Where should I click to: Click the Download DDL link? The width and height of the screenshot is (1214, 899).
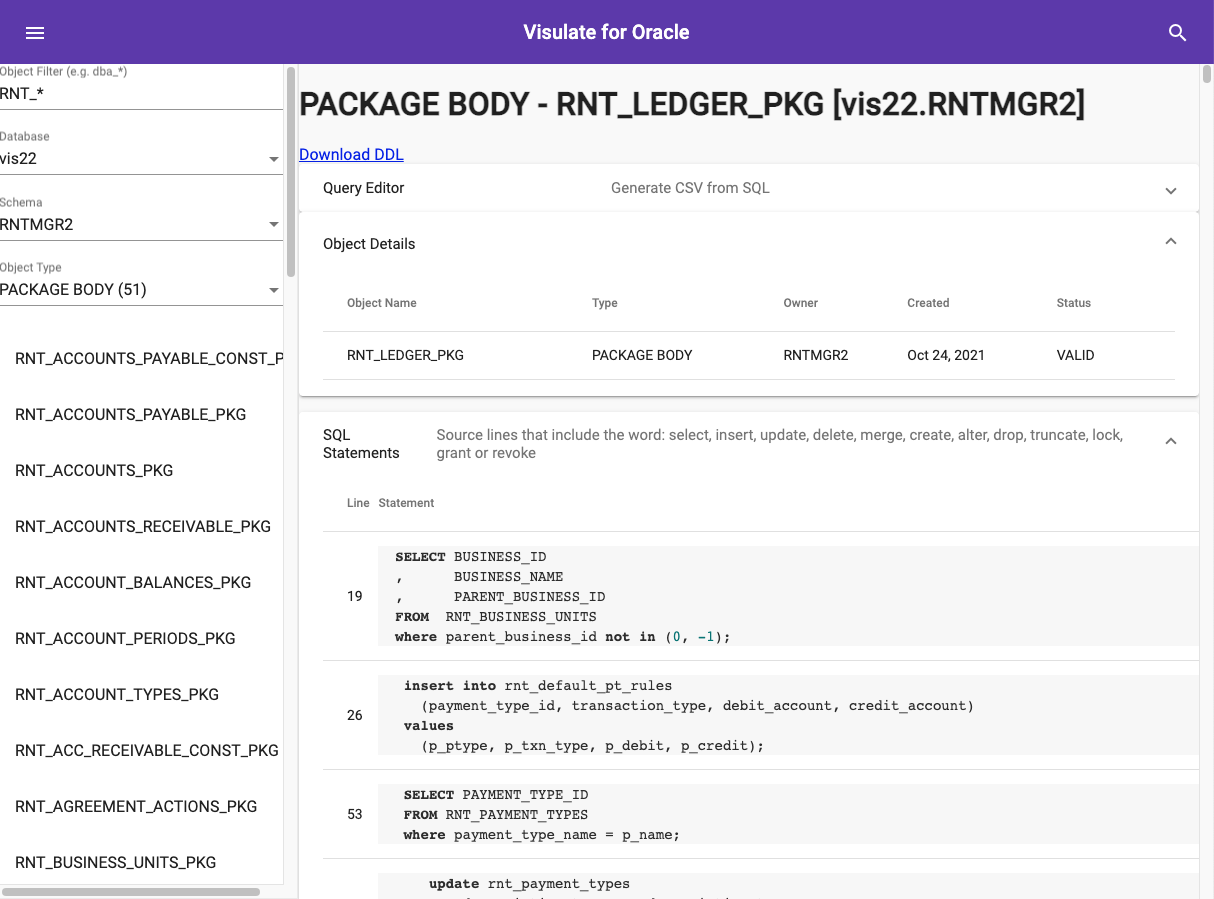tap(351, 154)
